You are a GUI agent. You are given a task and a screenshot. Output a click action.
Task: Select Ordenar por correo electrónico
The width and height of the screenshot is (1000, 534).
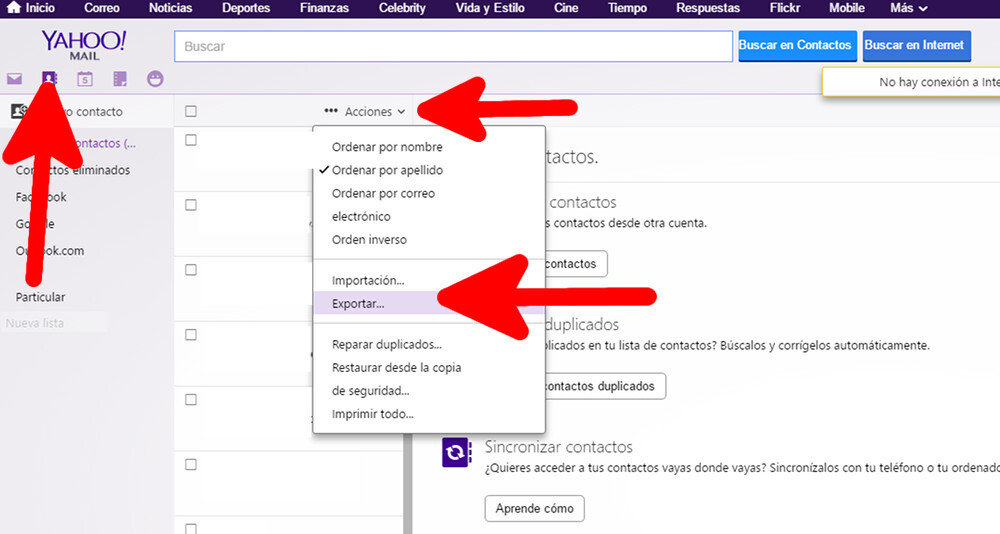tap(383, 205)
